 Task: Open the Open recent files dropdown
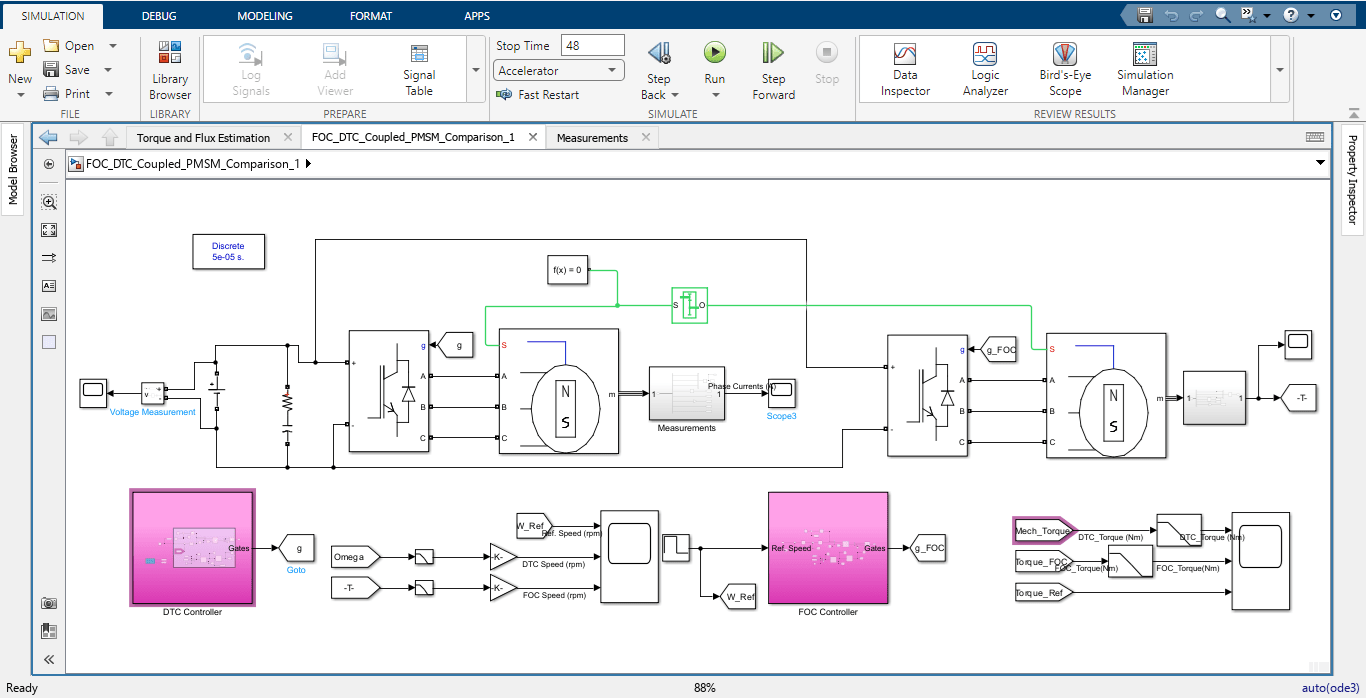112,45
